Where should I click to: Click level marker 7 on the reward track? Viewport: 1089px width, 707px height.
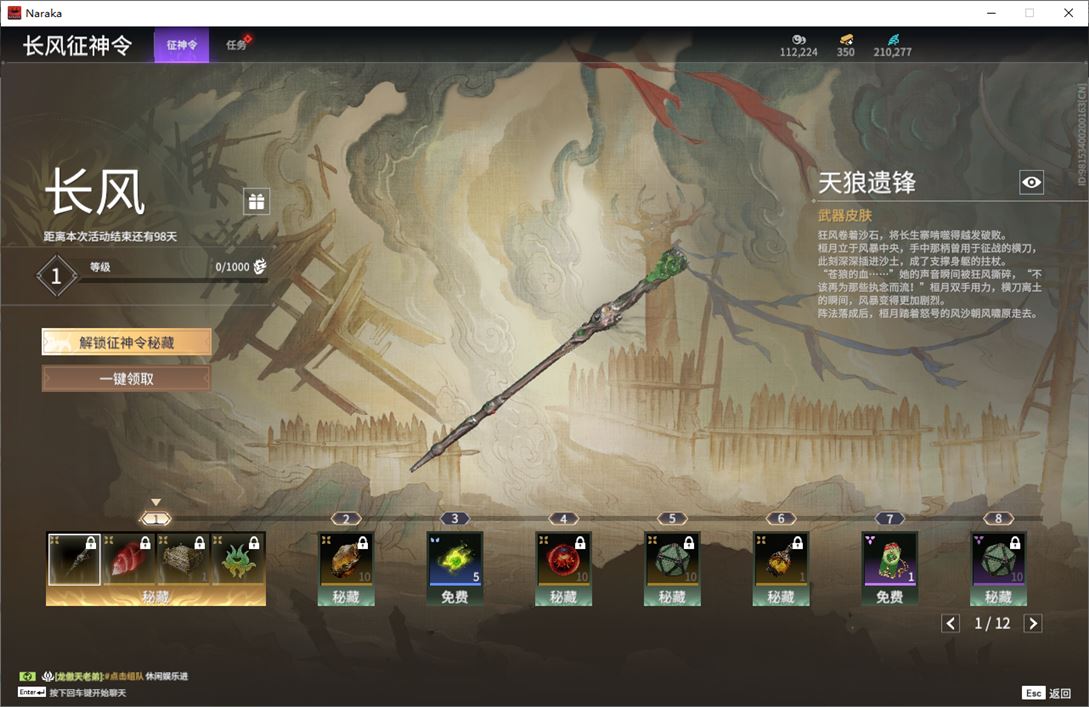890,519
